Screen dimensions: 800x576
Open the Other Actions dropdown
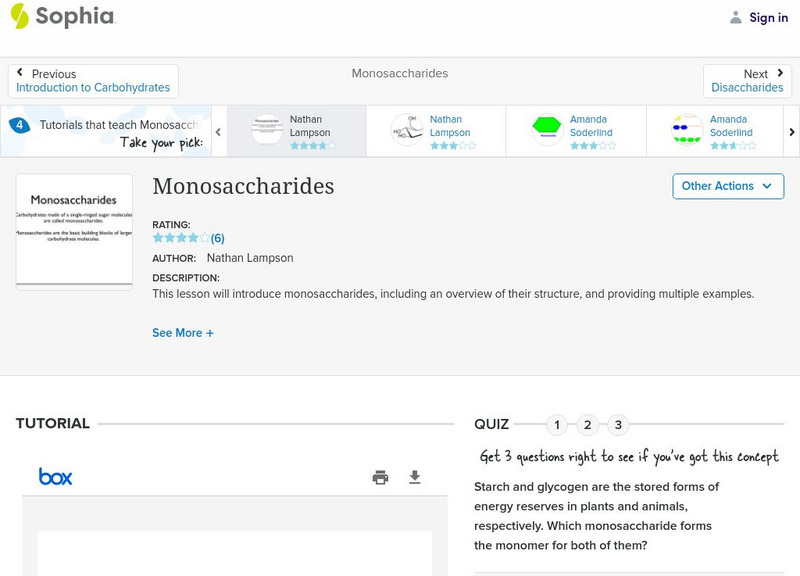(x=727, y=186)
